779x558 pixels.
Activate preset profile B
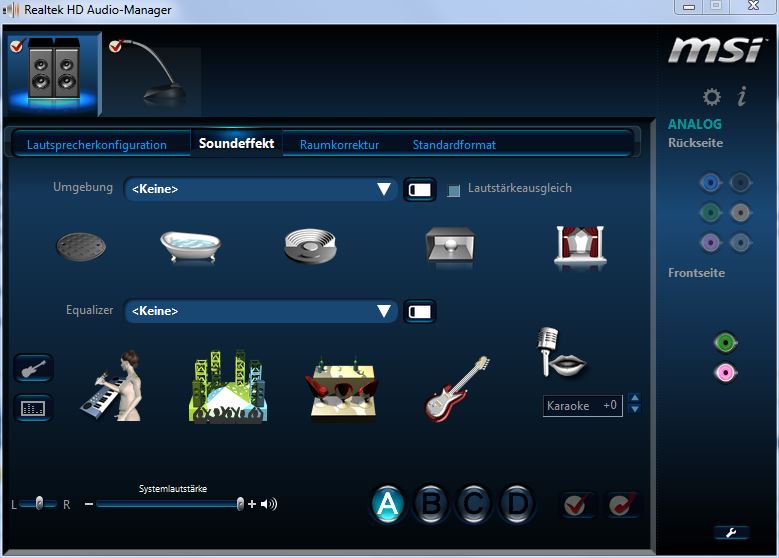(x=431, y=504)
